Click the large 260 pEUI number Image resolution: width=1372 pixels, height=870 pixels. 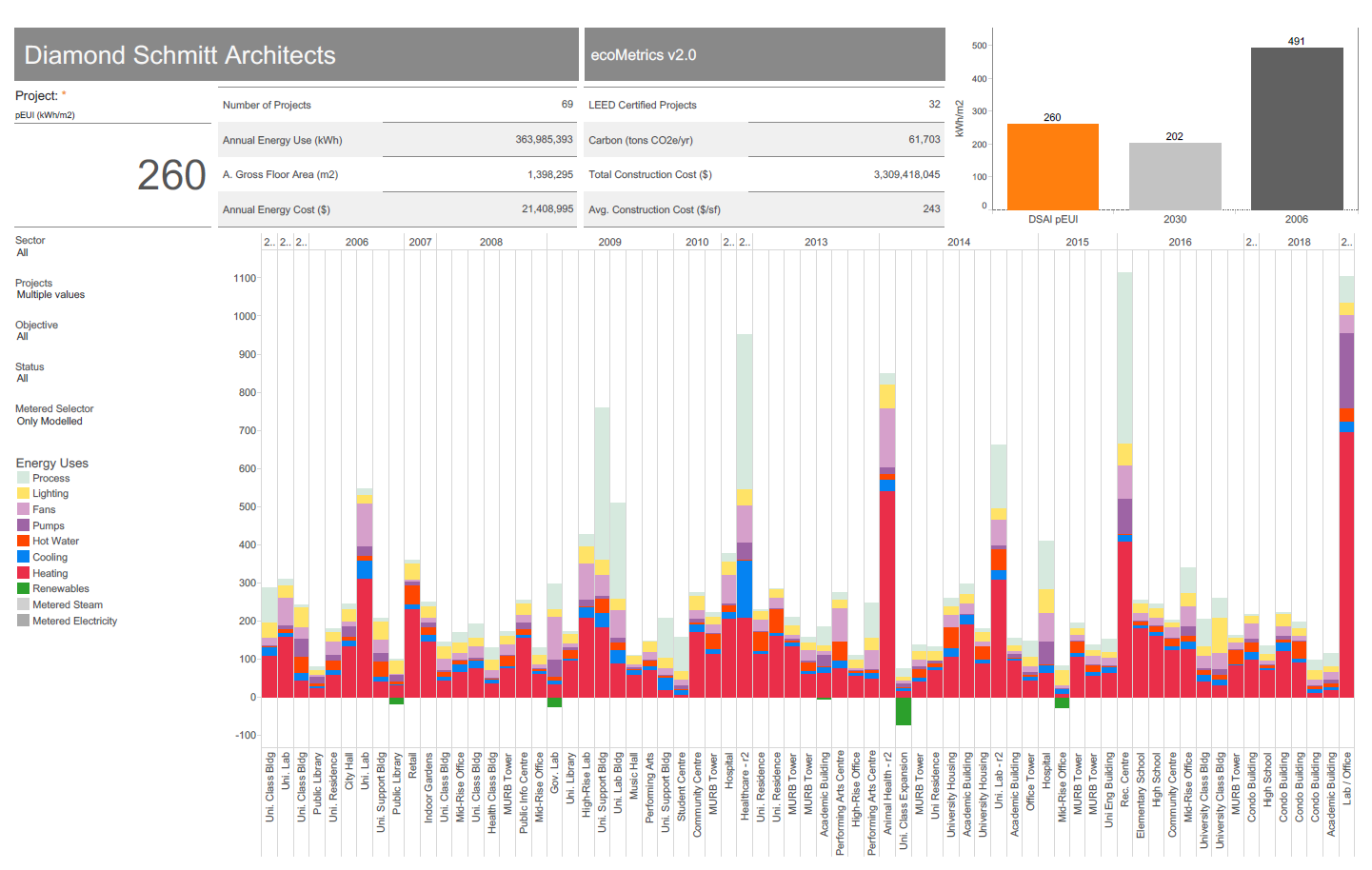171,175
